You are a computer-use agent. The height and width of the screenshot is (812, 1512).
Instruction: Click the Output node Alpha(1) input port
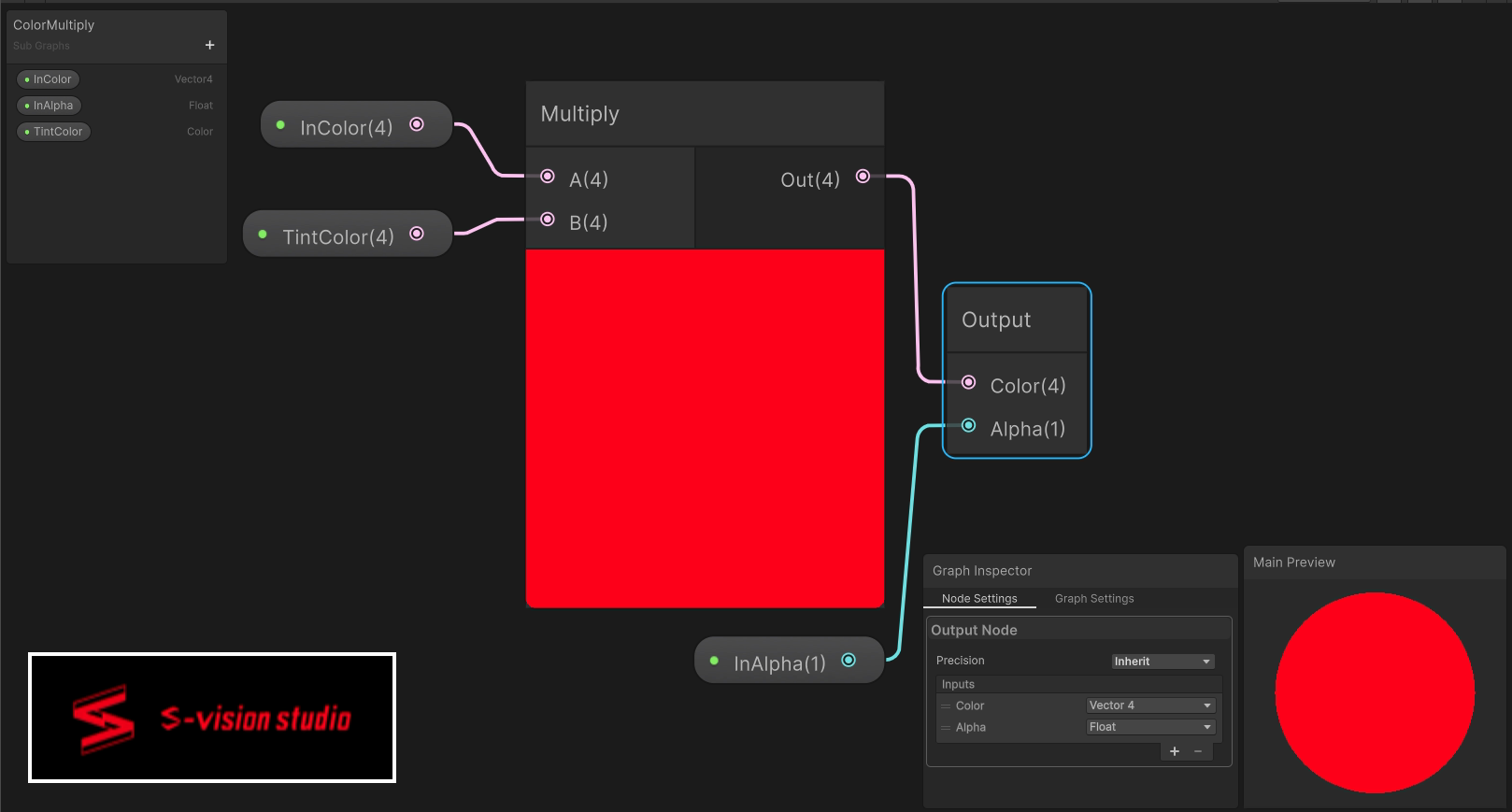[x=969, y=425]
